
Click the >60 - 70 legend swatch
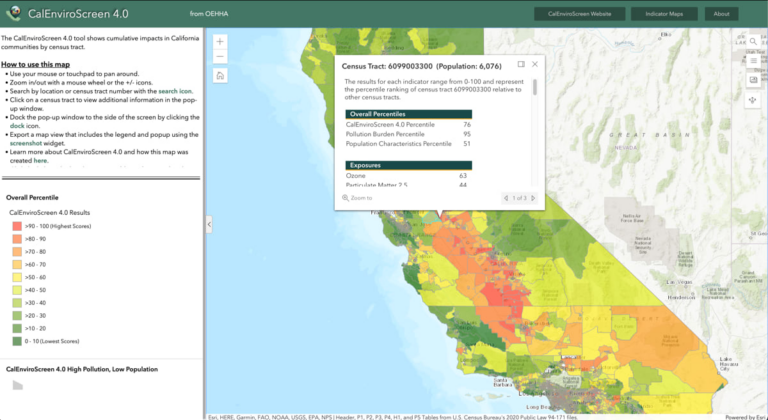(17, 264)
